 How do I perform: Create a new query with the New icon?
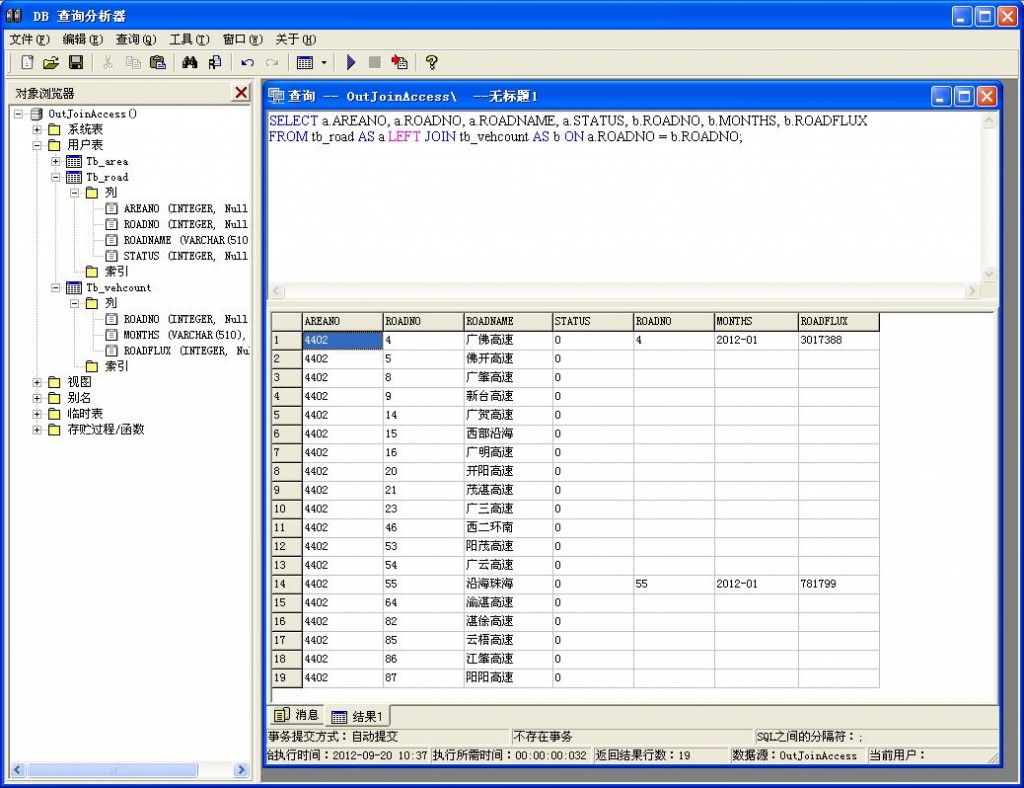coord(25,62)
